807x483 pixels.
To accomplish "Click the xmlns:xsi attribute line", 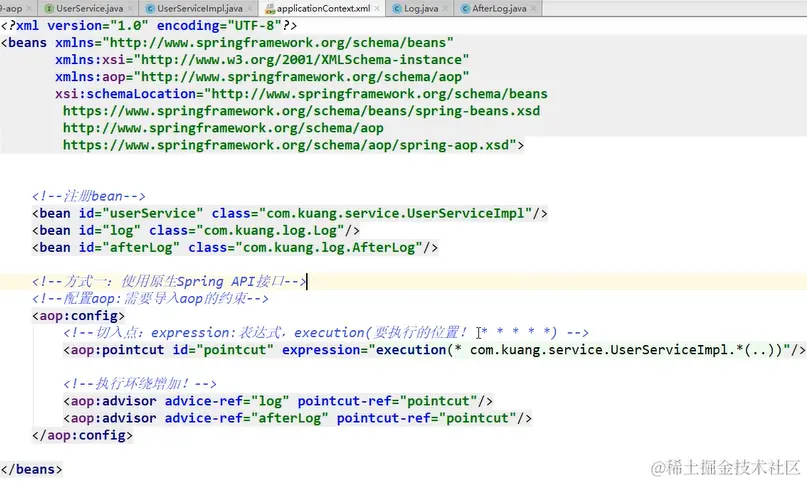I will (x=262, y=60).
